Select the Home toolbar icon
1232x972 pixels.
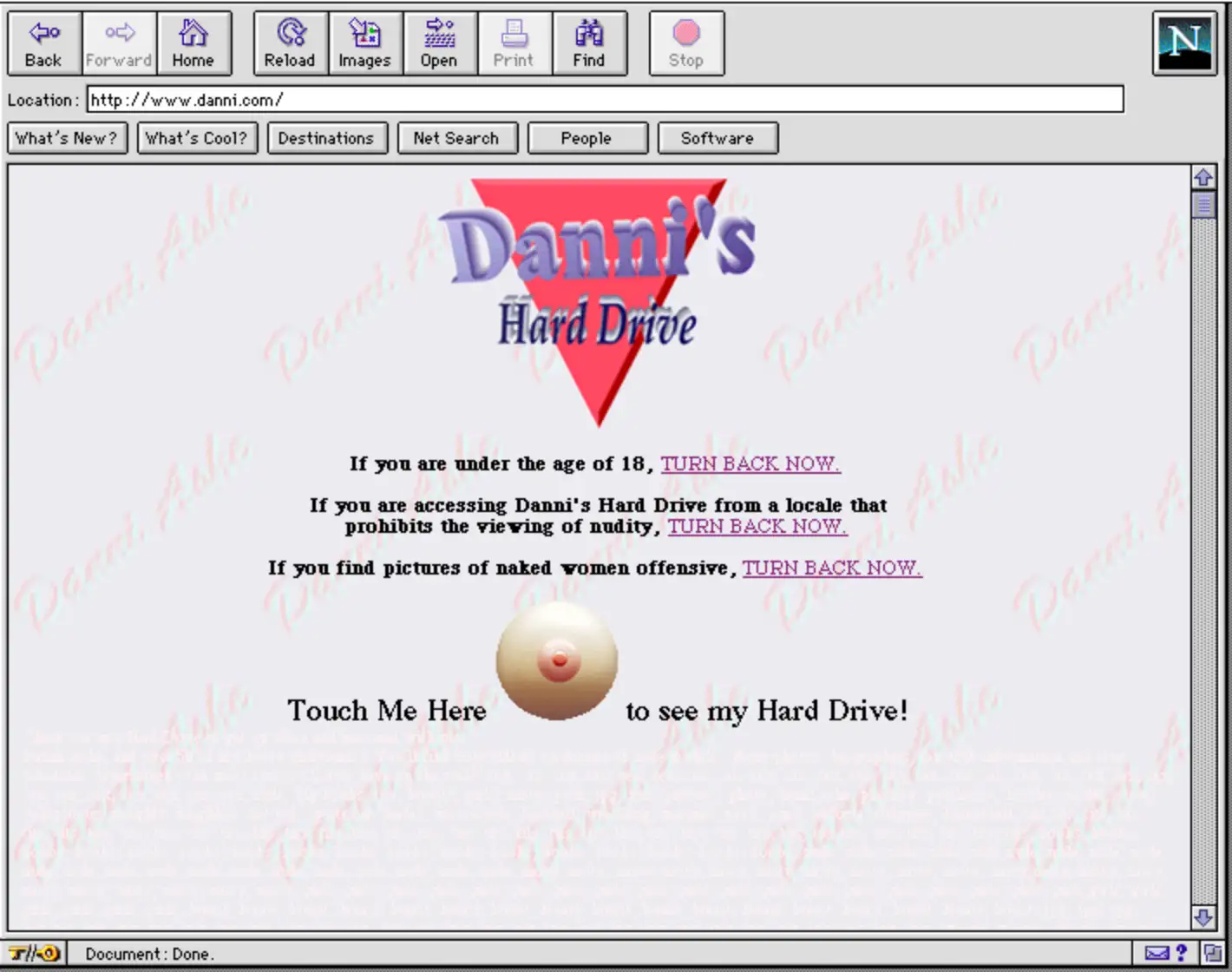tap(193, 42)
